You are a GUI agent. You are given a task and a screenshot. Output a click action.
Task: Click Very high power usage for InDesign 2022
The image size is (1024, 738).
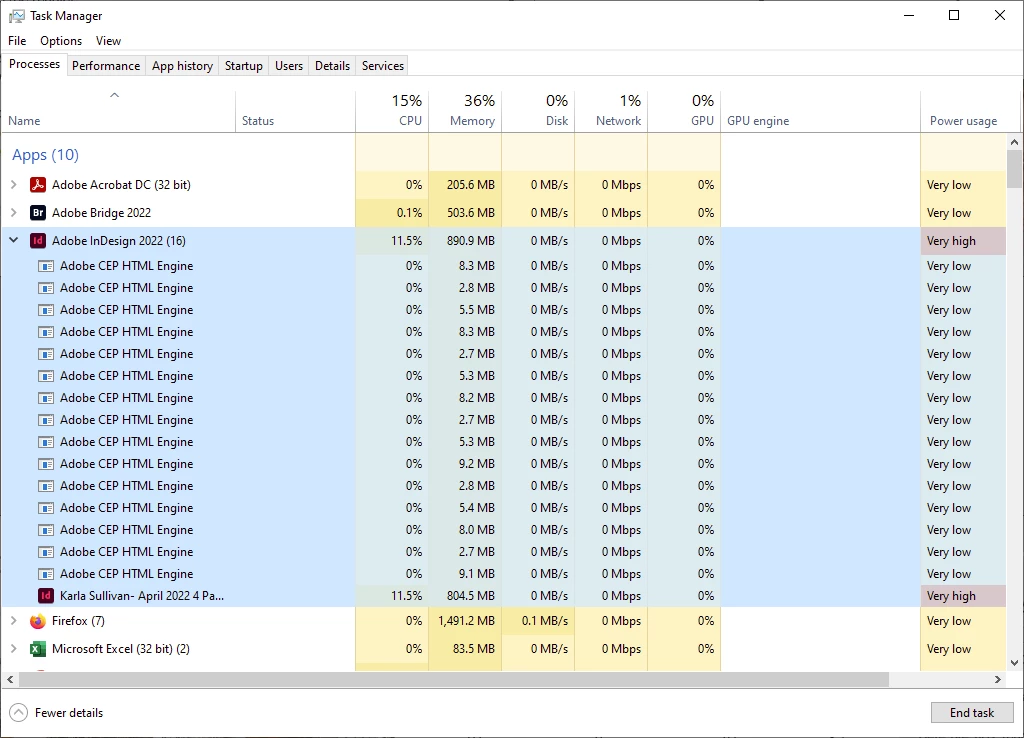point(963,241)
